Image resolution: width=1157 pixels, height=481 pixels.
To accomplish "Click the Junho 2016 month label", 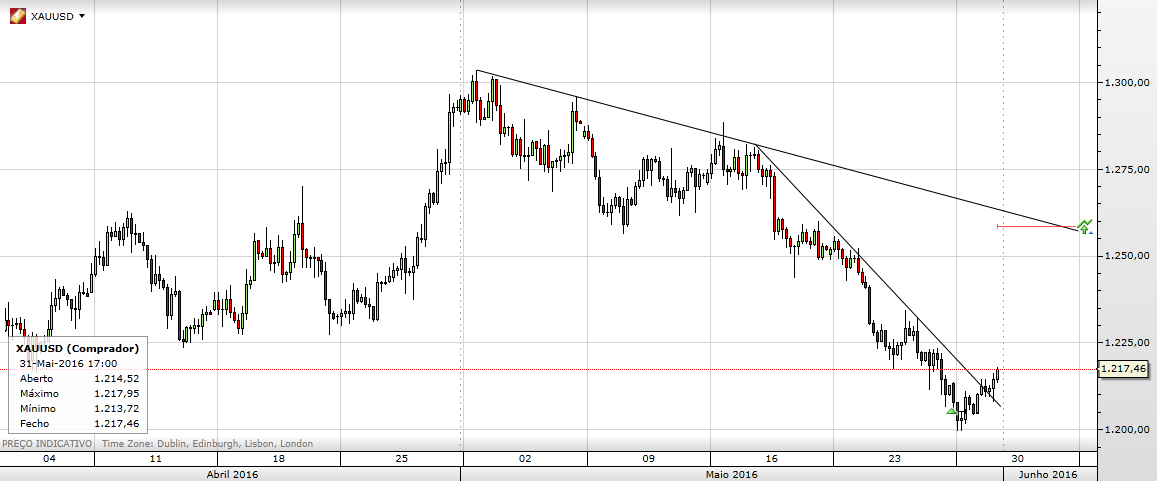I will tap(1047, 474).
